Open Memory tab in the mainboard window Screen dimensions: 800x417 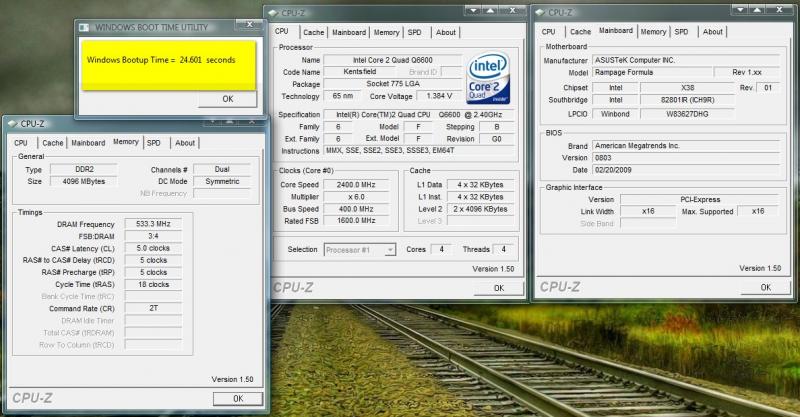[653, 32]
